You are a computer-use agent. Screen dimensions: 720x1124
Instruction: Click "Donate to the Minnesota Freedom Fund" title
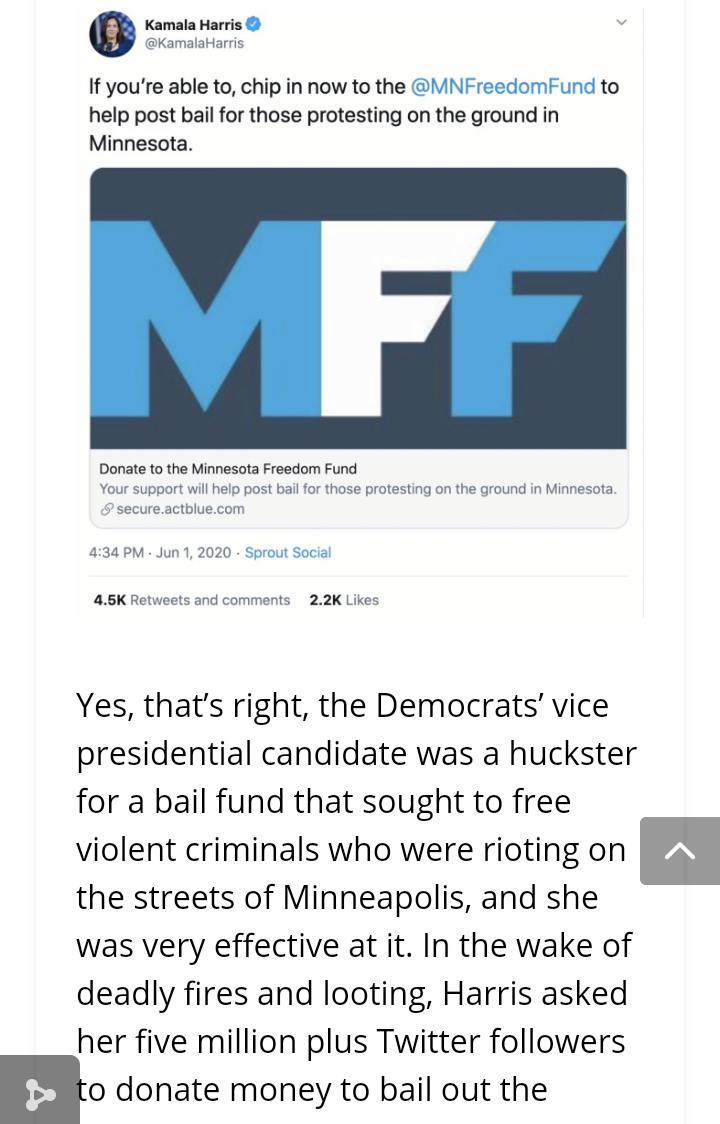click(228, 468)
